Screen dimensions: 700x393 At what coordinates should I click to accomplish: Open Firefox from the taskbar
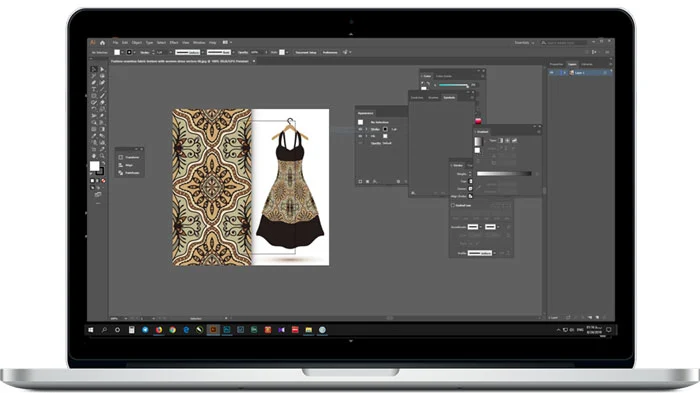159,330
